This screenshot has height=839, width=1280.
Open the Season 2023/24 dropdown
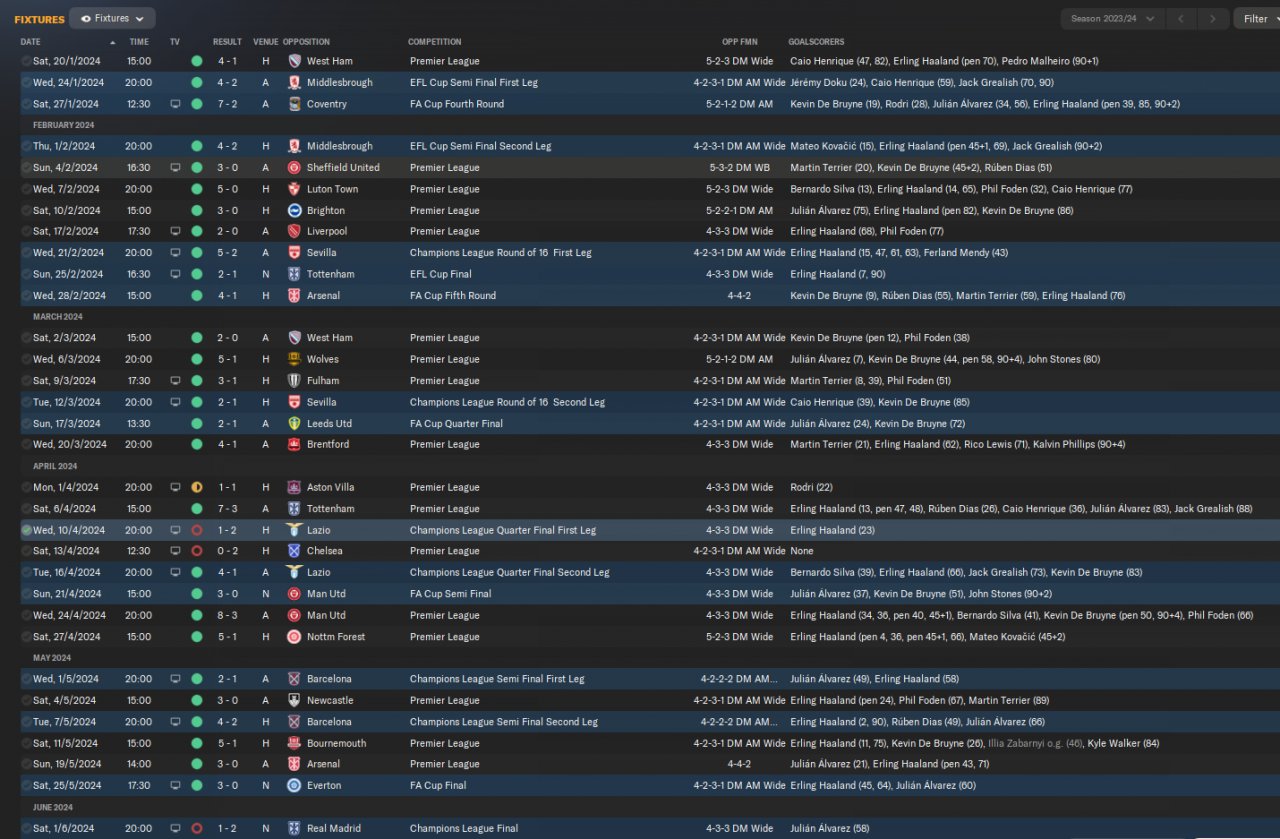click(1112, 18)
